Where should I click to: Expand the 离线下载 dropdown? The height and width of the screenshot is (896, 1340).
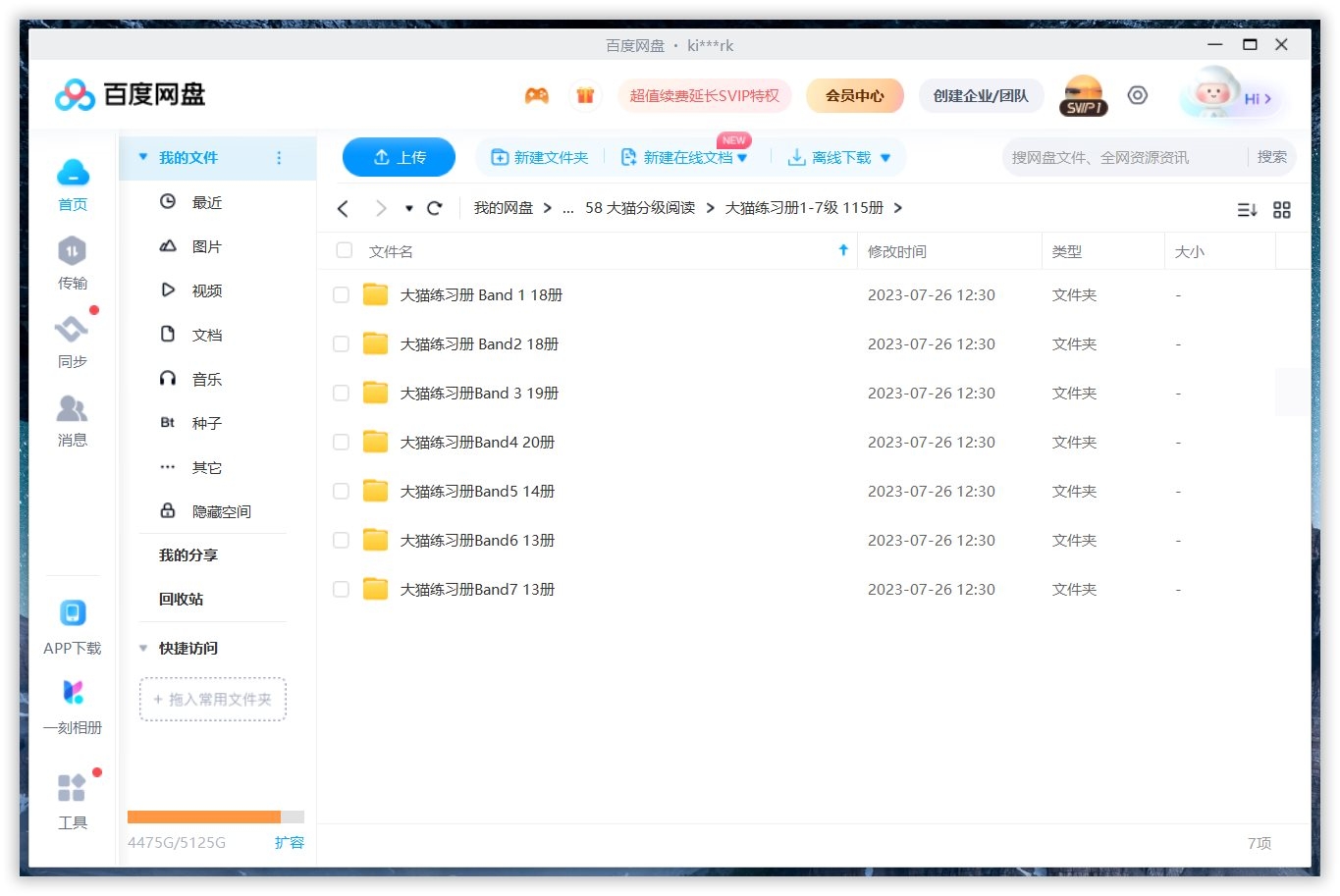884,156
